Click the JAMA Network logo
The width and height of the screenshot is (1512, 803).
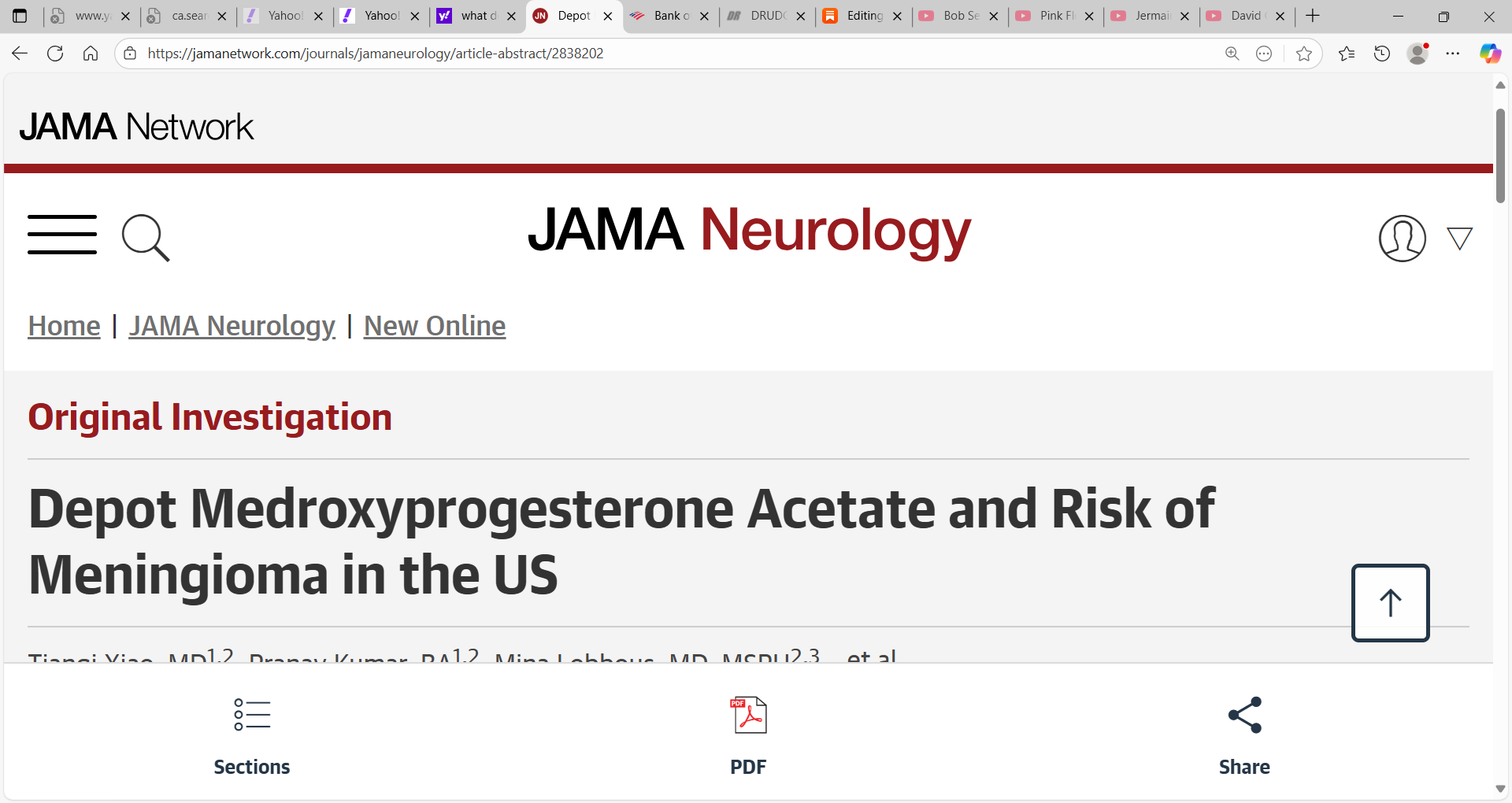pos(136,127)
